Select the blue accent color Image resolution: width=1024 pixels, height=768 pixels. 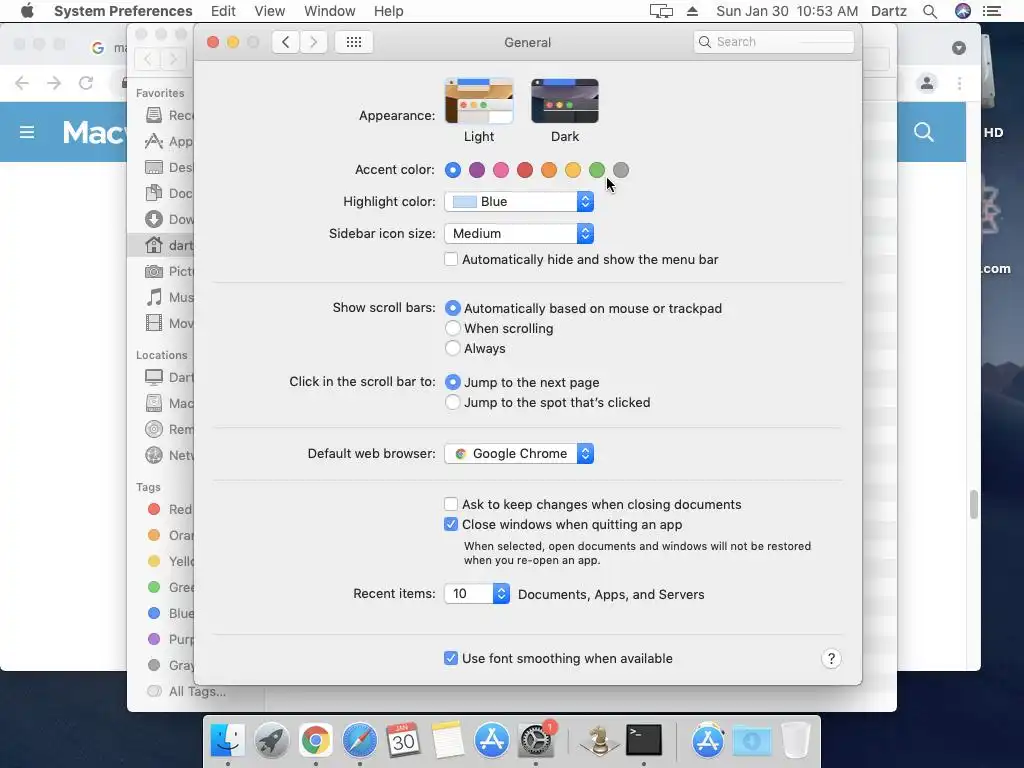coord(453,170)
